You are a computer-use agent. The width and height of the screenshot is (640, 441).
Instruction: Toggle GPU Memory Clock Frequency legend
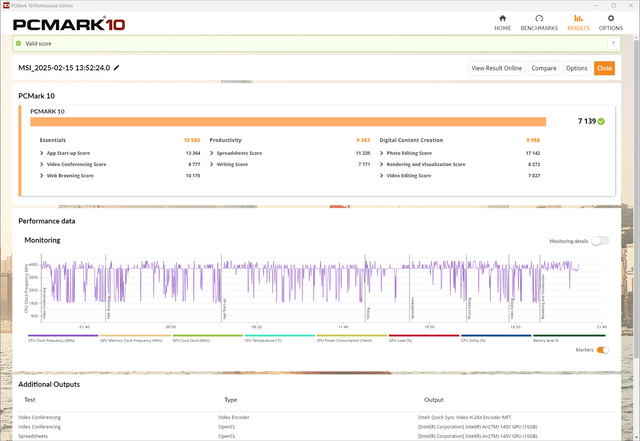coord(135,339)
